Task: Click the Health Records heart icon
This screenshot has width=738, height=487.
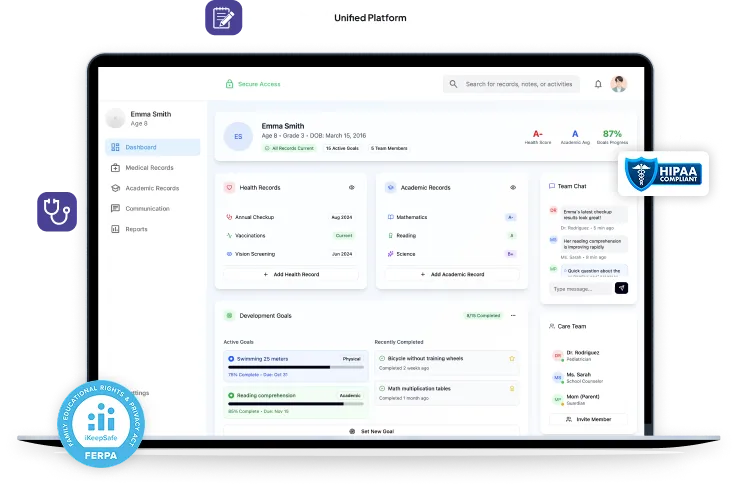Action: [x=228, y=187]
